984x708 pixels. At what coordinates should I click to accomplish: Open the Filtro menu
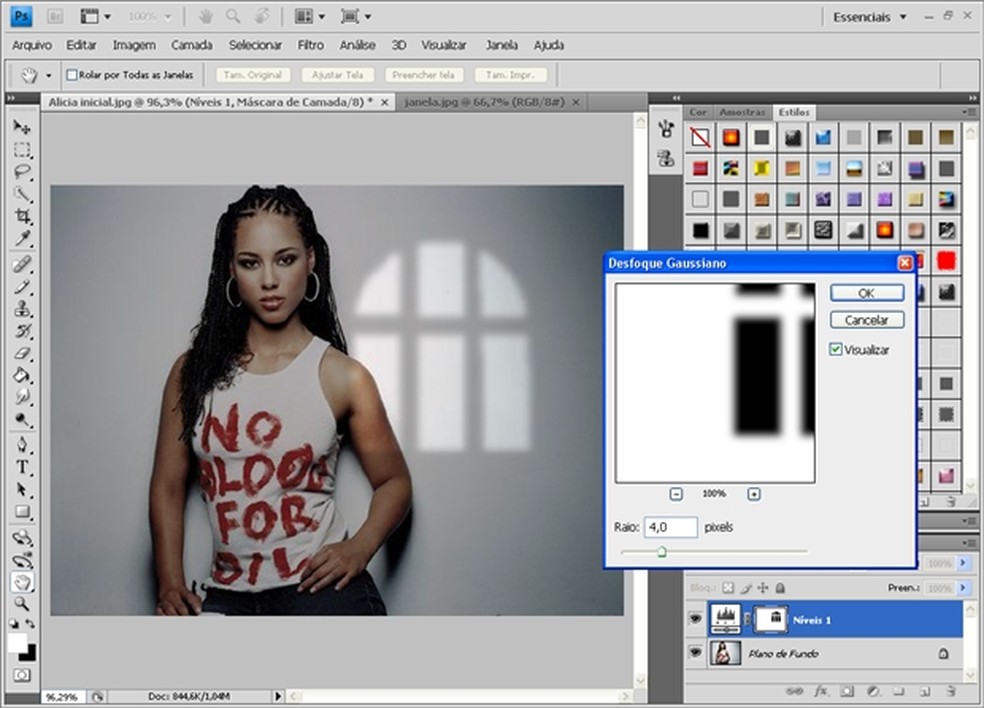tap(311, 45)
